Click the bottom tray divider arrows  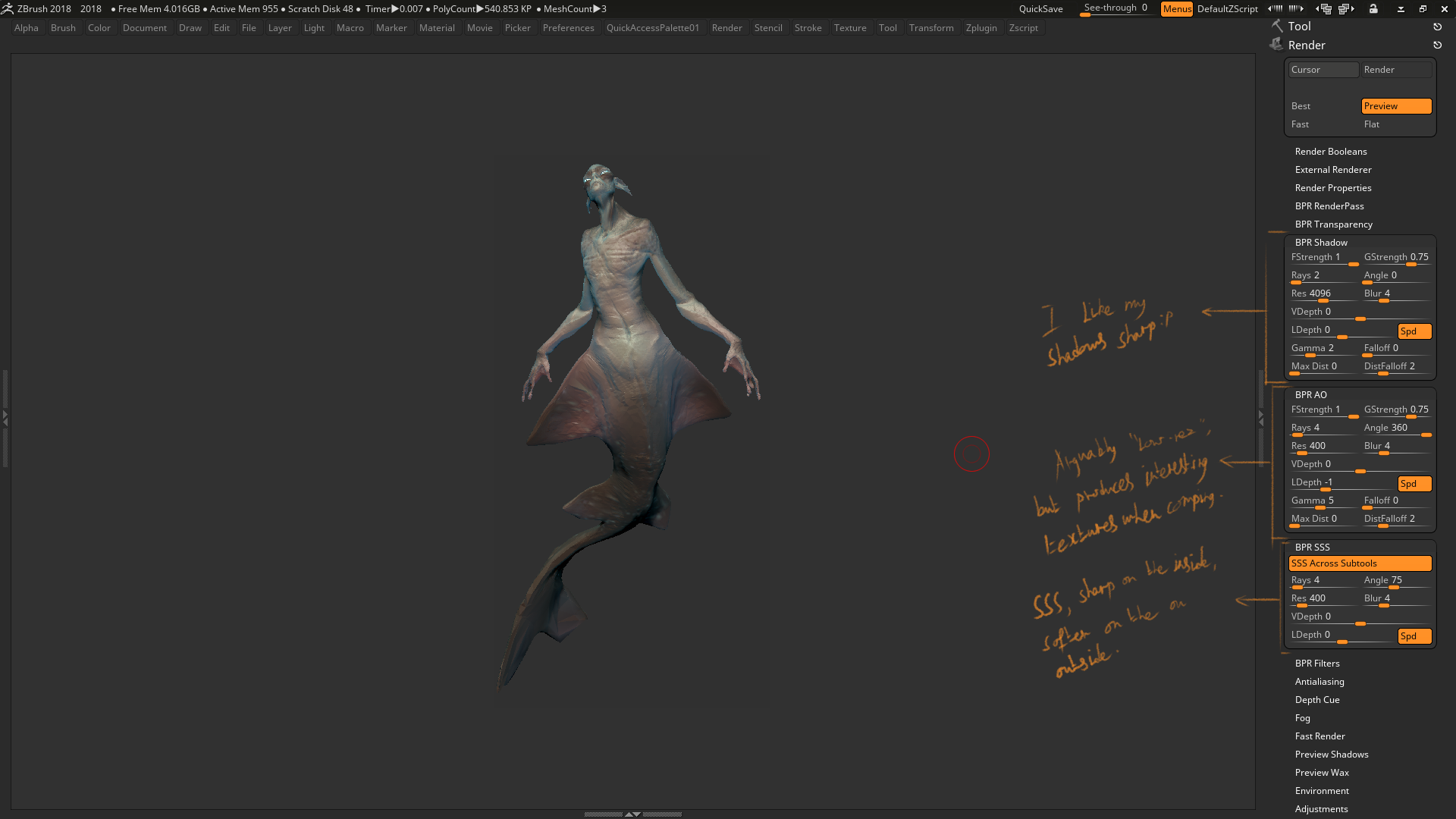(x=632, y=814)
